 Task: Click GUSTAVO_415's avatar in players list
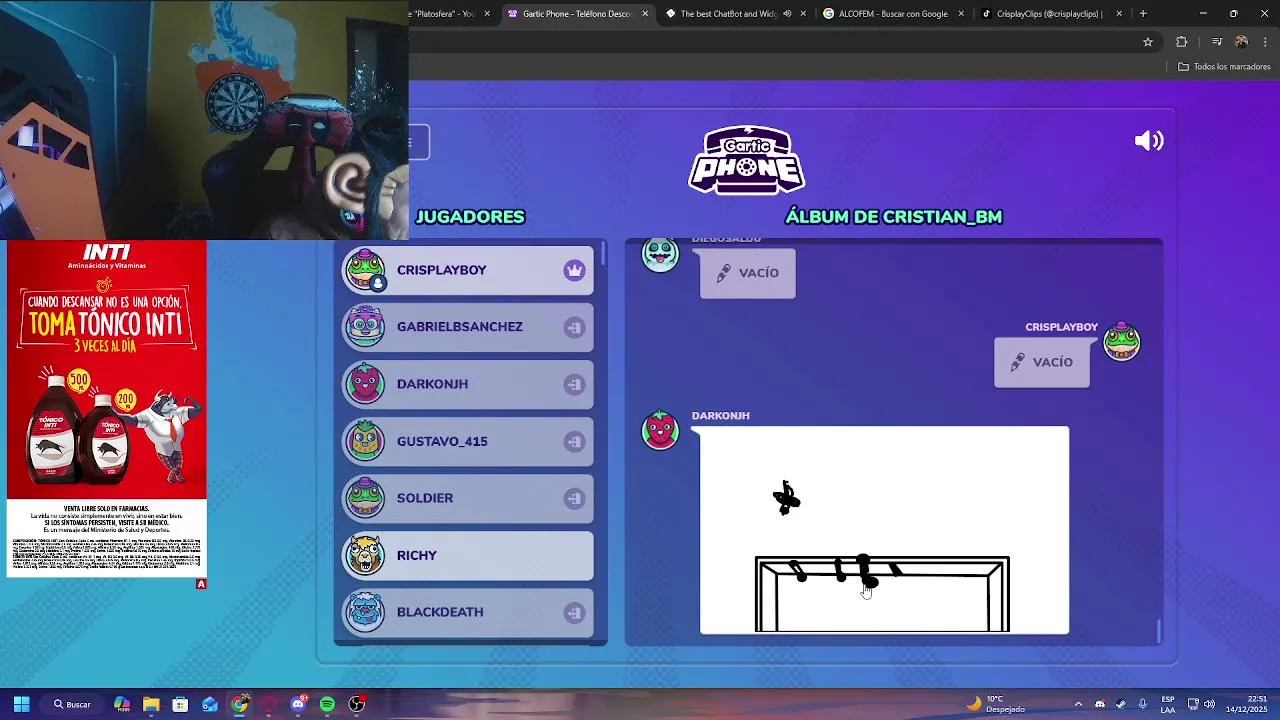click(365, 441)
